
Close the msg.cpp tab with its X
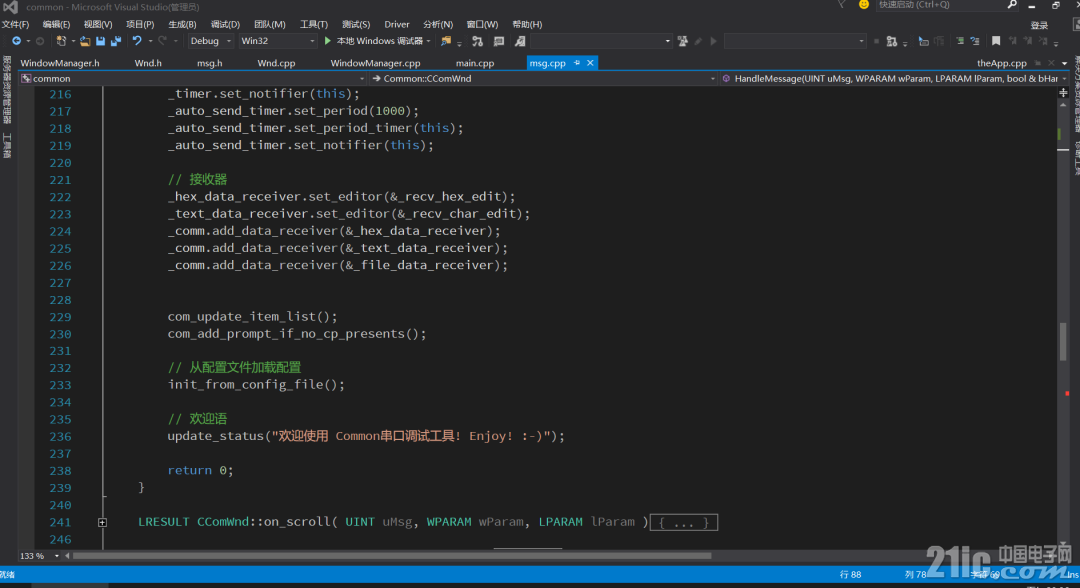coord(590,63)
